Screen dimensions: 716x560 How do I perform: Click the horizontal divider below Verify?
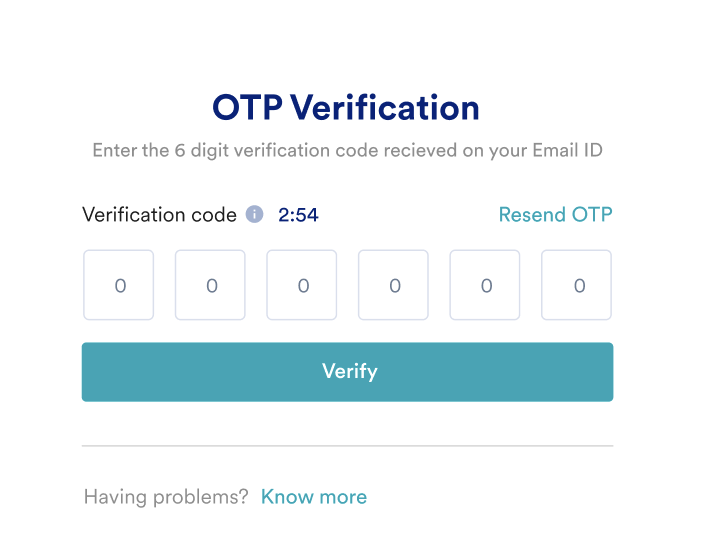click(x=347, y=445)
